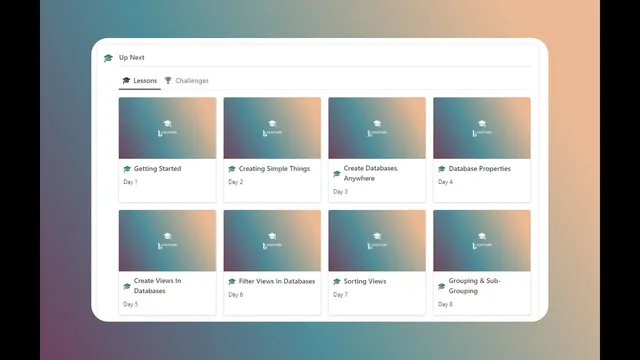
Task: Click the cap icon beside Grouping & Sub-Grouping
Action: pos(442,286)
